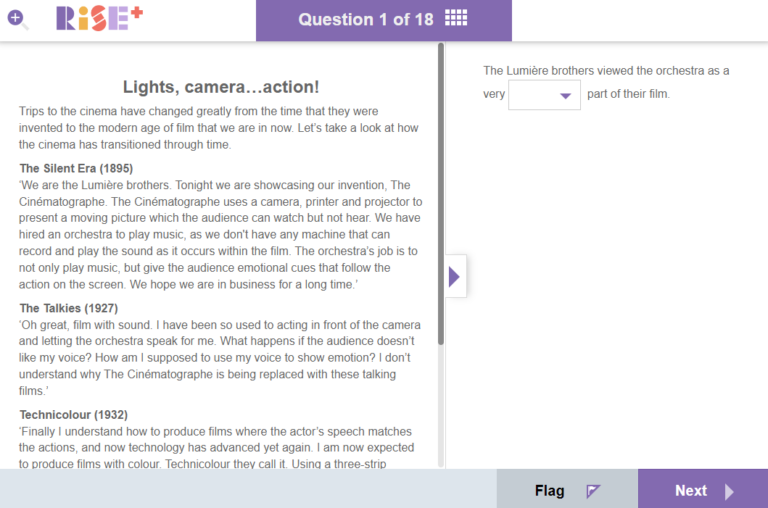Go to next question with Next
Viewport: 768px width, 508px height.
click(x=702, y=490)
